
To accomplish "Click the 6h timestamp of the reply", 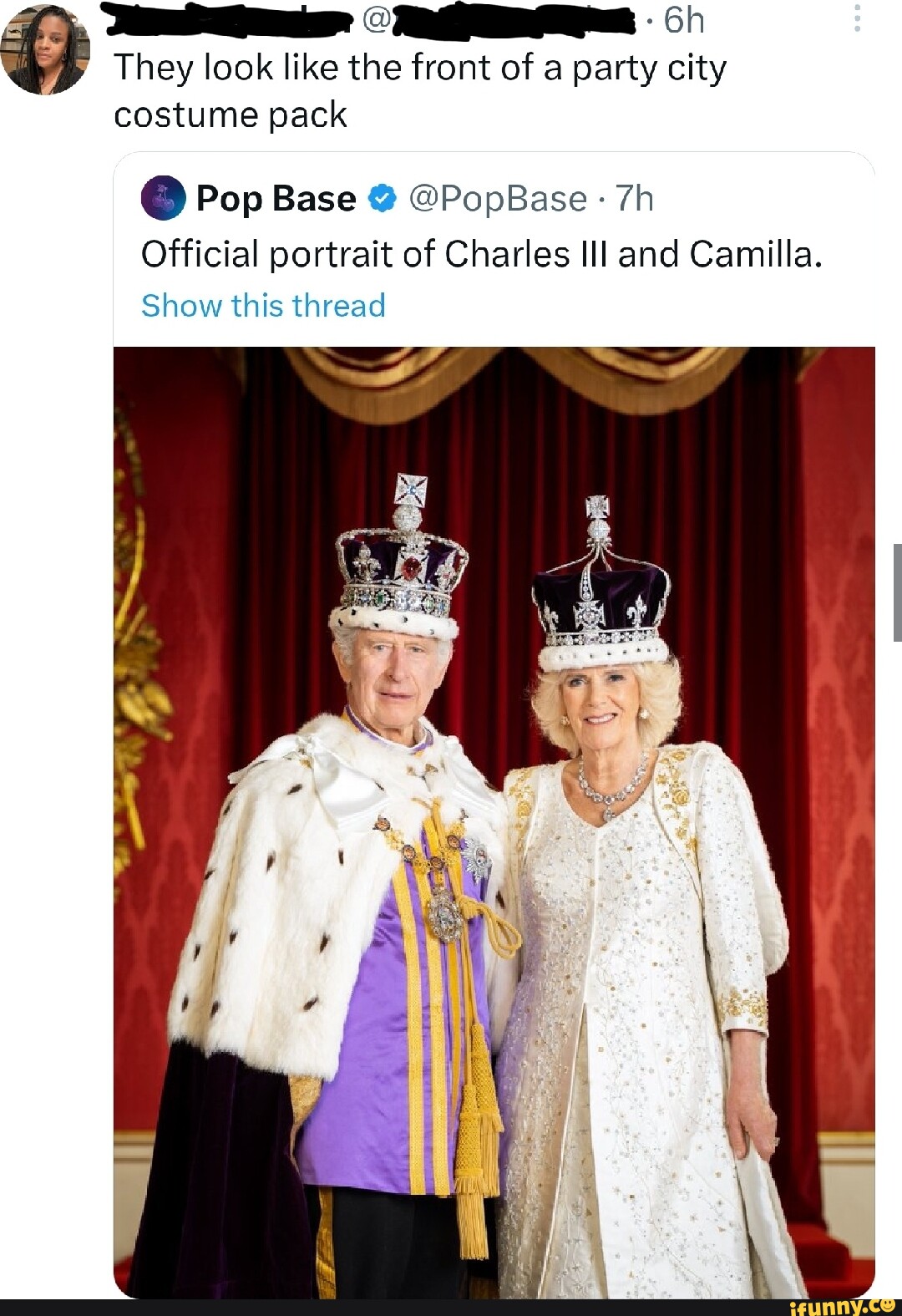I will pos(684,20).
